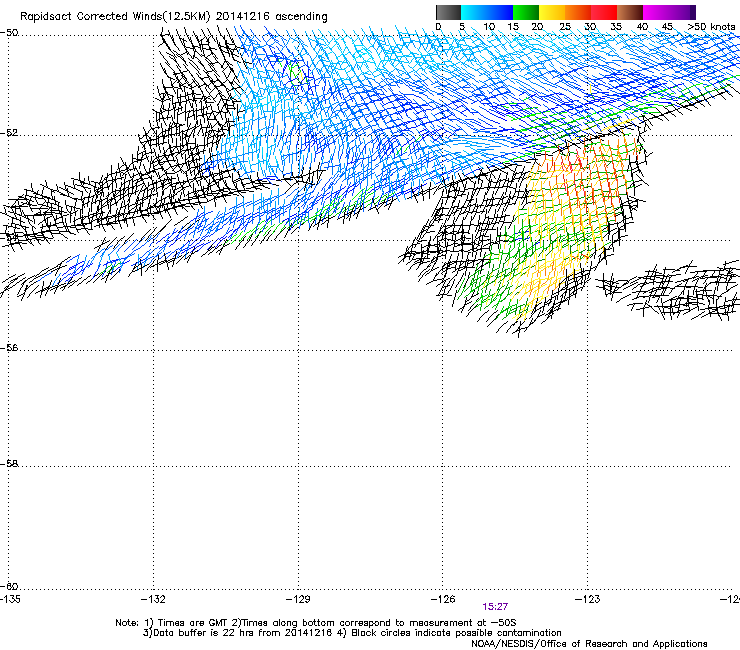740x650 pixels.
Task: Click legend tick label '40'
Action: coord(642,27)
